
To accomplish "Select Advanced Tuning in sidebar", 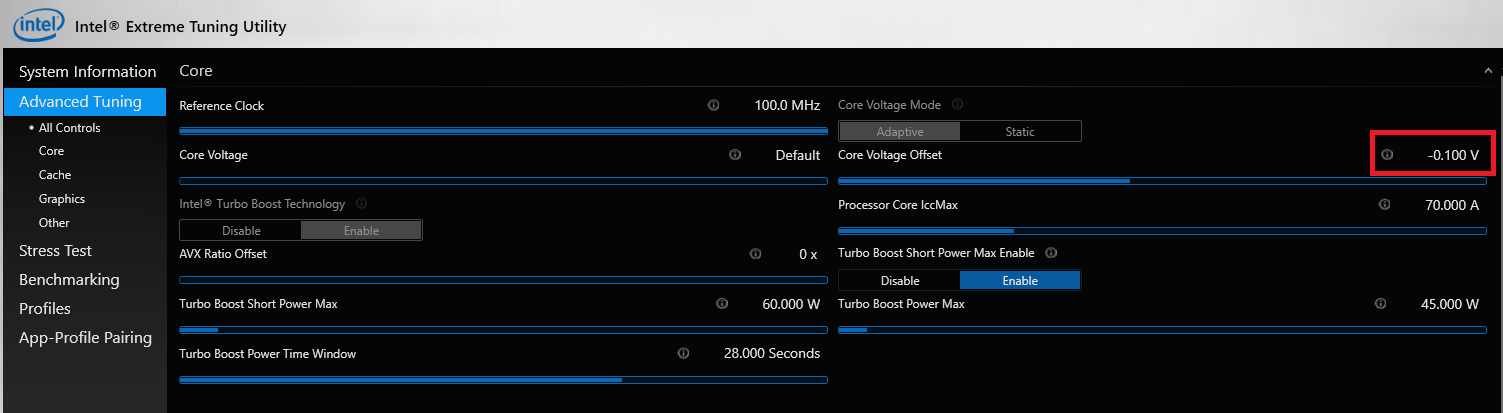I will (x=85, y=102).
